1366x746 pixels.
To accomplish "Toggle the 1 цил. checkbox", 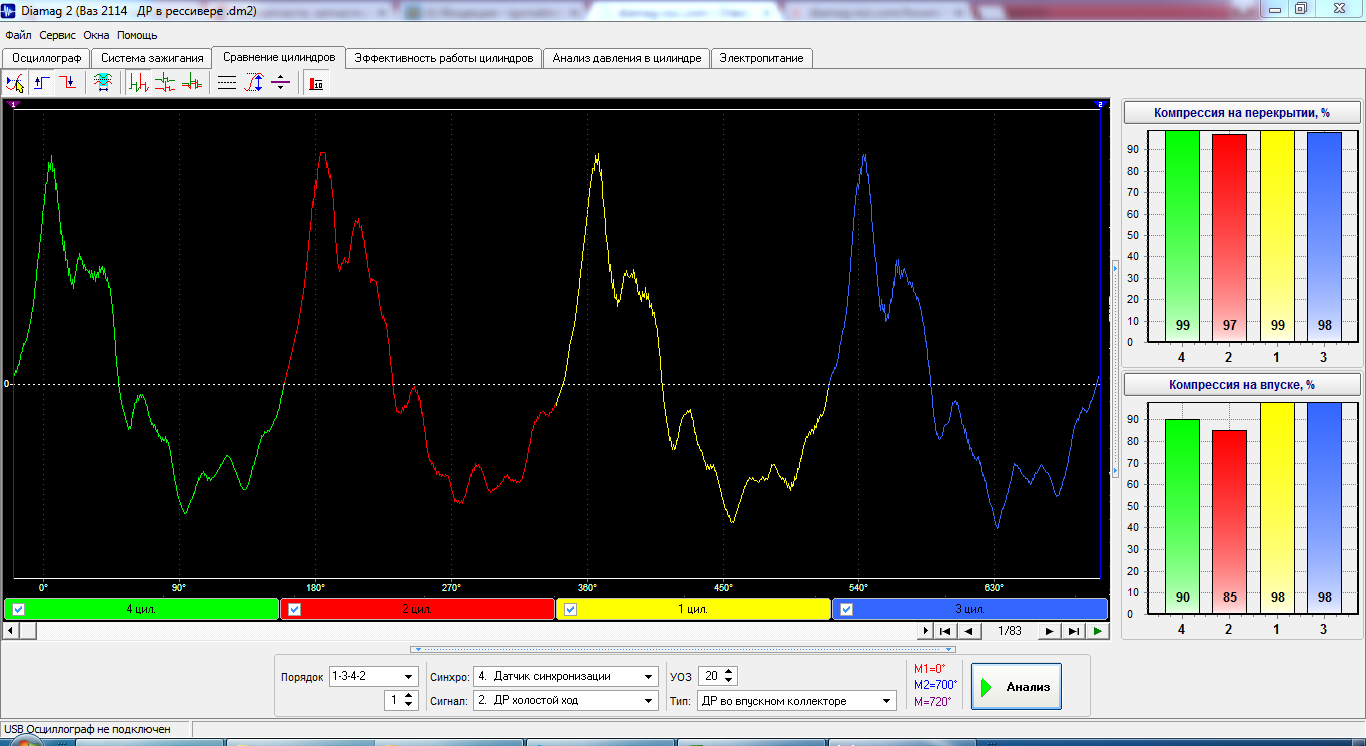I will pos(570,609).
